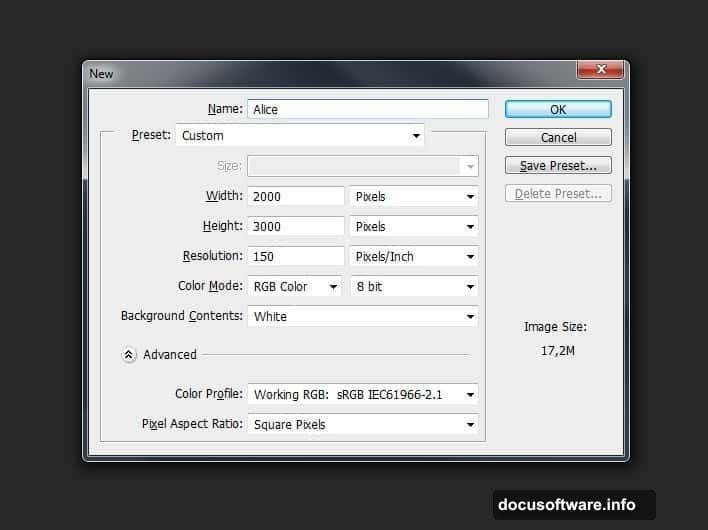
Task: Open the Height units dropdown
Action: pyautogui.click(x=413, y=227)
